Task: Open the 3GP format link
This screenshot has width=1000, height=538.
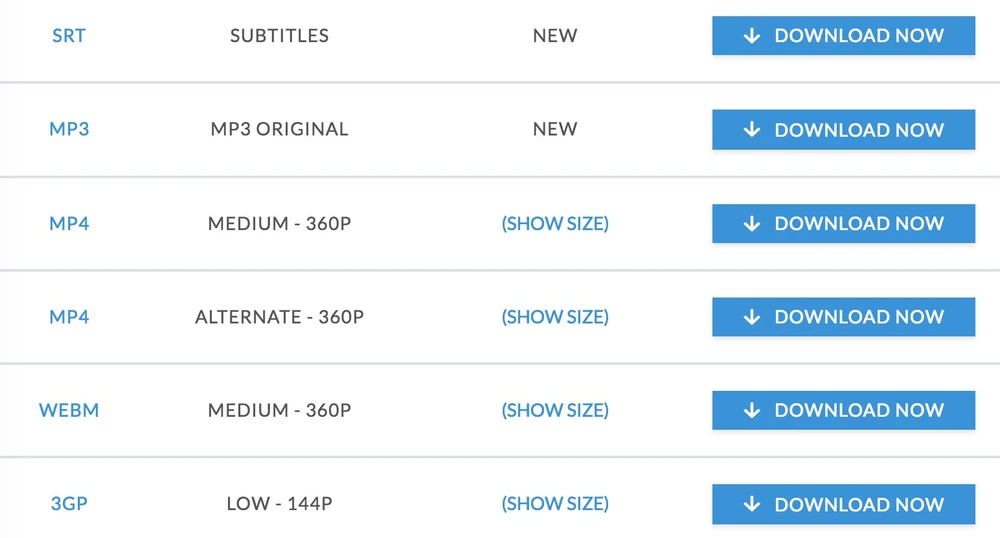Action: (x=69, y=504)
